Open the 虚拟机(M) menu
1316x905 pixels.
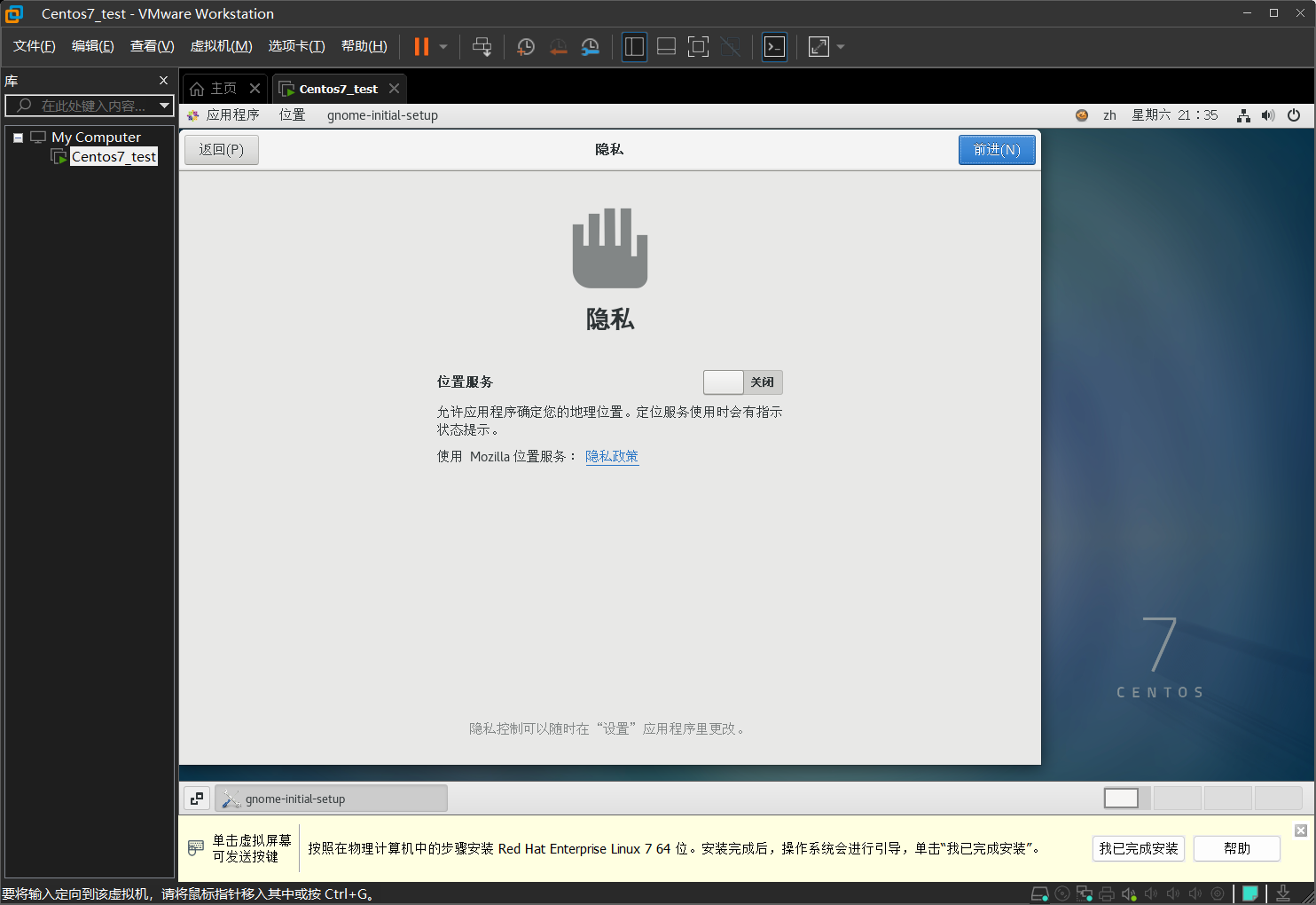tap(221, 46)
